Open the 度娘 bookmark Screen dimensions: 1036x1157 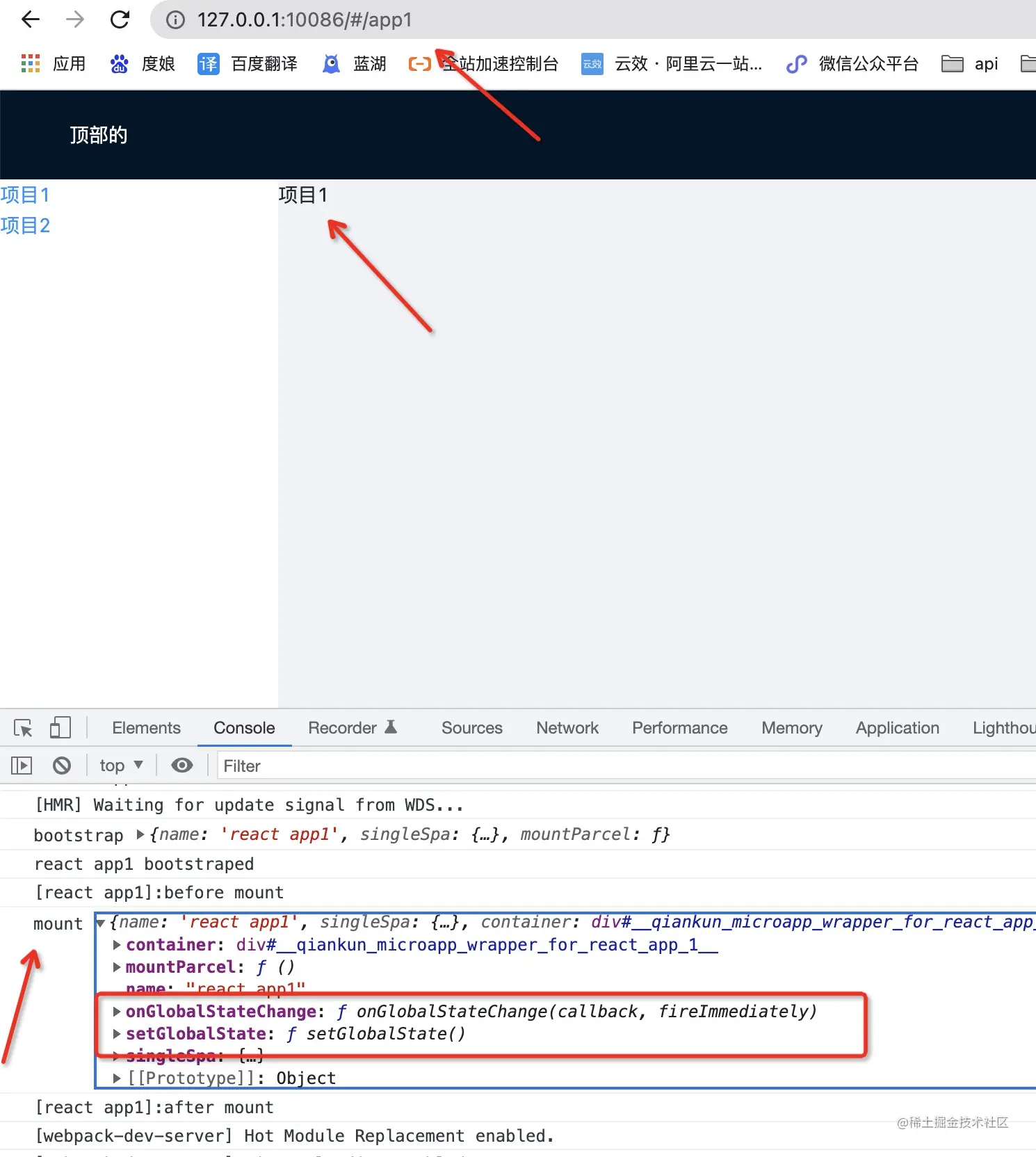[x=143, y=64]
